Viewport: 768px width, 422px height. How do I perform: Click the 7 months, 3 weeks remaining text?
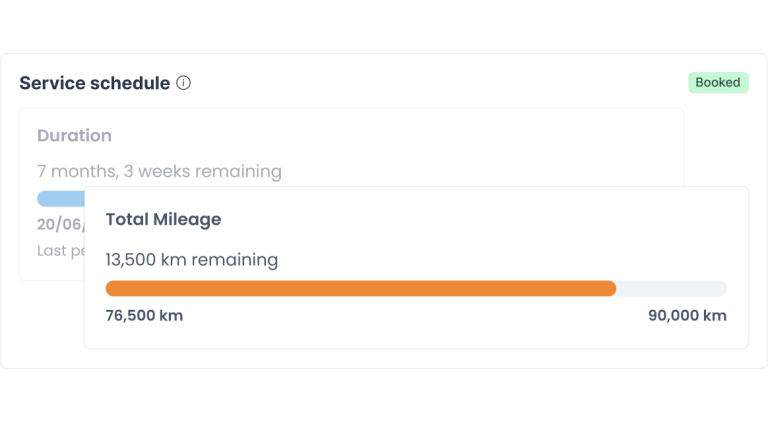point(159,171)
